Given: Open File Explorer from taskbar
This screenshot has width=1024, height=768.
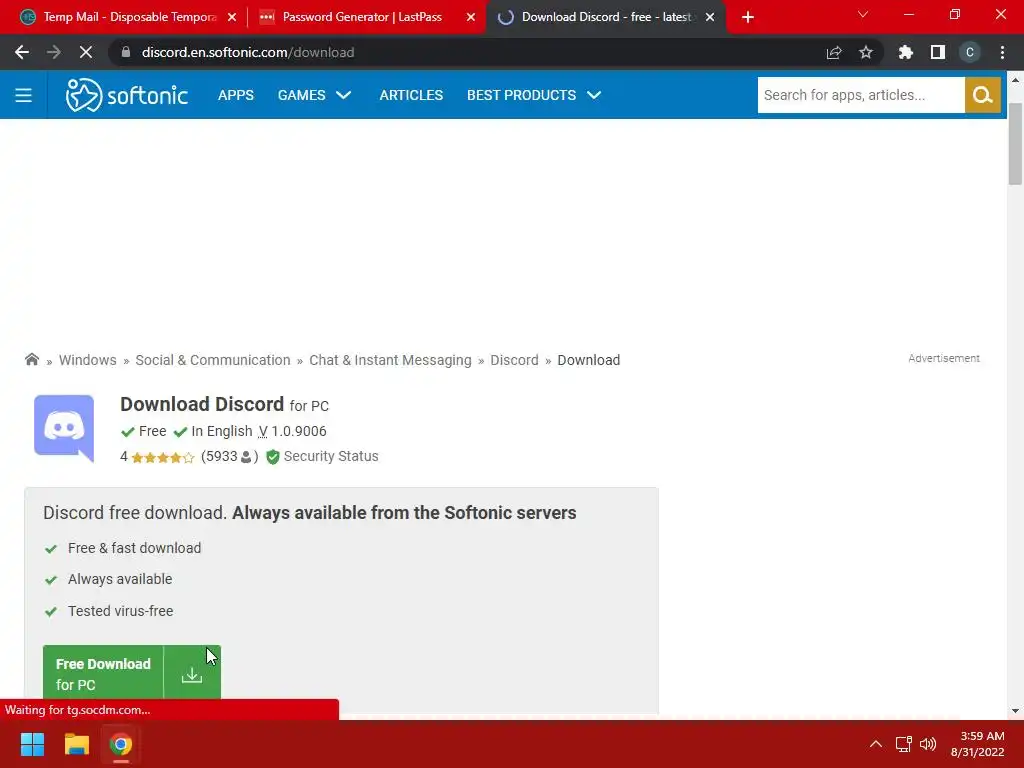Looking at the screenshot, I should click(x=76, y=744).
